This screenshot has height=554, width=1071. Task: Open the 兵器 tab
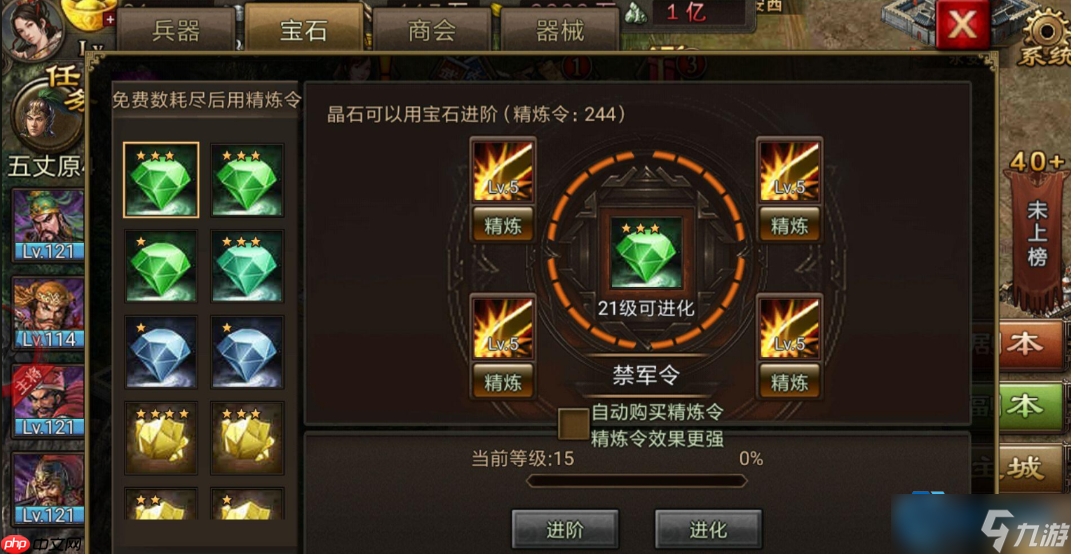[176, 31]
